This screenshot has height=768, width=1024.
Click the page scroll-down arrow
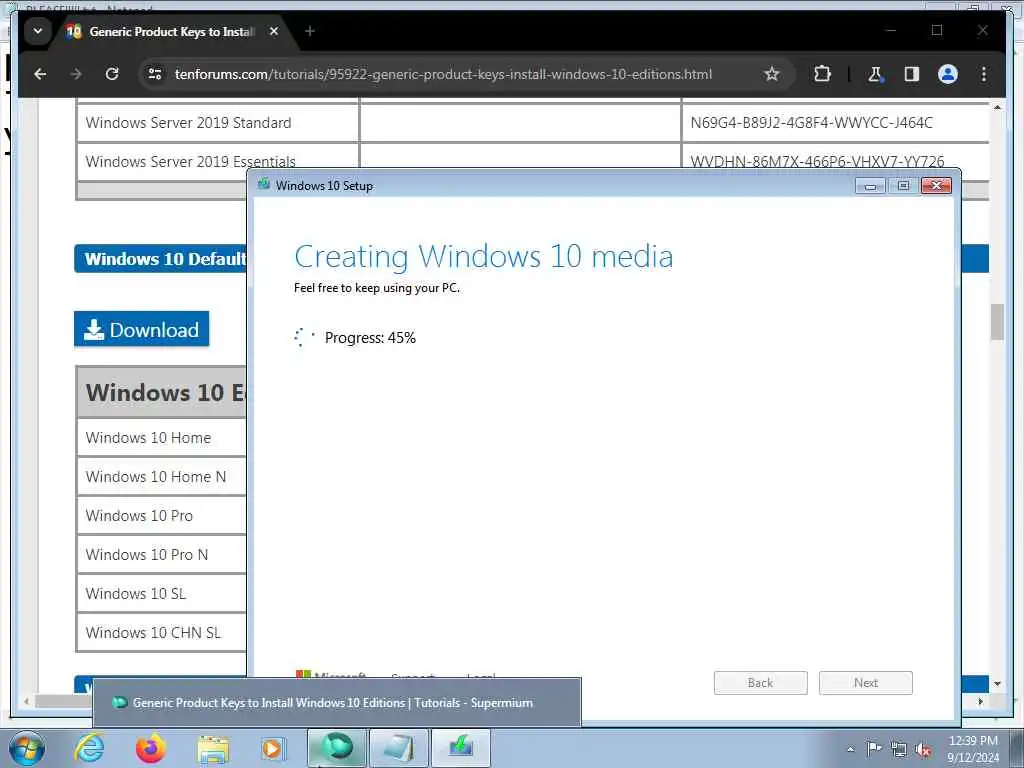pos(997,684)
